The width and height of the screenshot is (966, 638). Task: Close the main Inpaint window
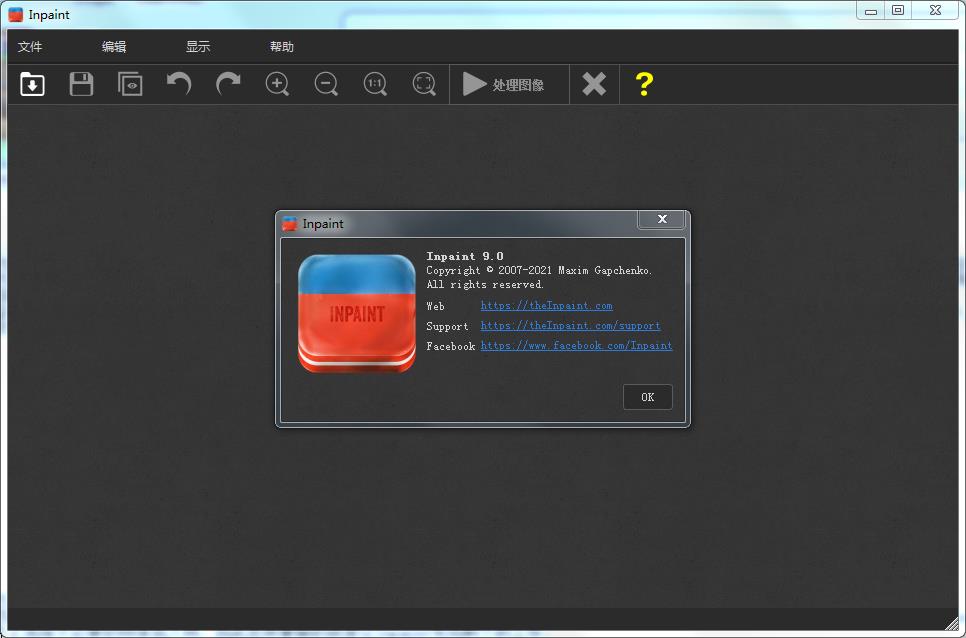point(936,10)
